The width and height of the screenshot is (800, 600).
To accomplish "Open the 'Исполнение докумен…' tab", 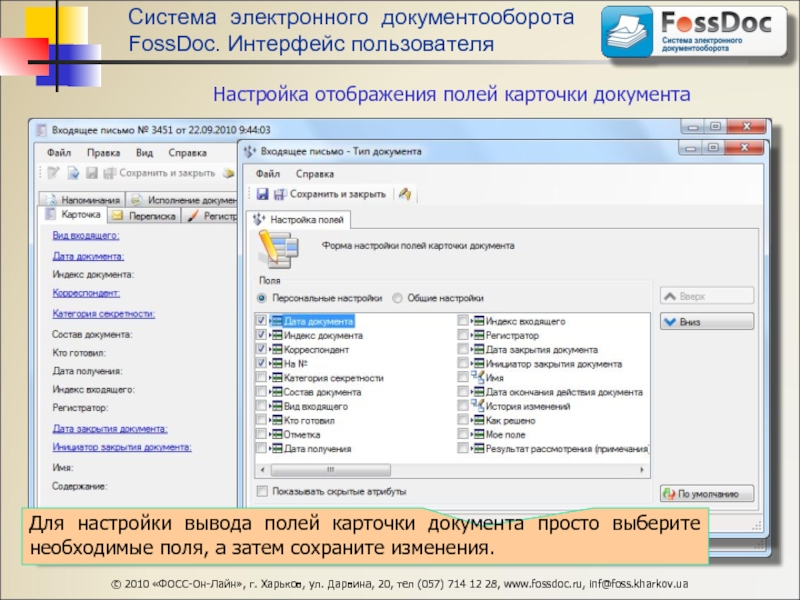I will click(x=182, y=199).
